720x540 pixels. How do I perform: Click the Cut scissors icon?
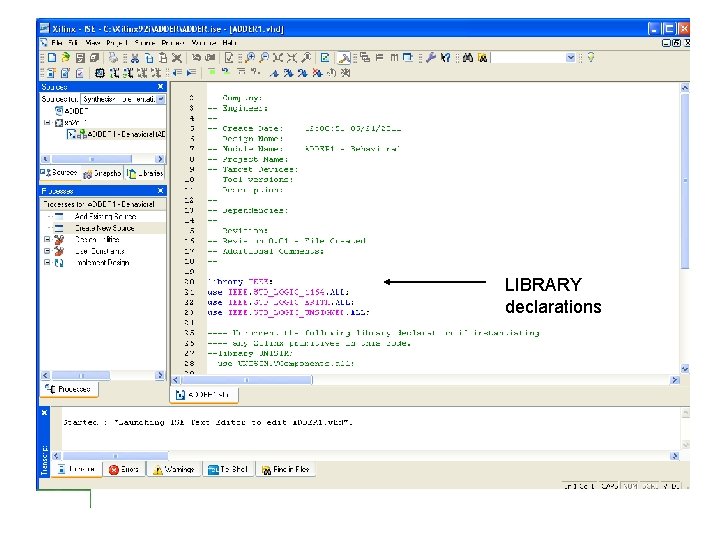tap(134, 59)
